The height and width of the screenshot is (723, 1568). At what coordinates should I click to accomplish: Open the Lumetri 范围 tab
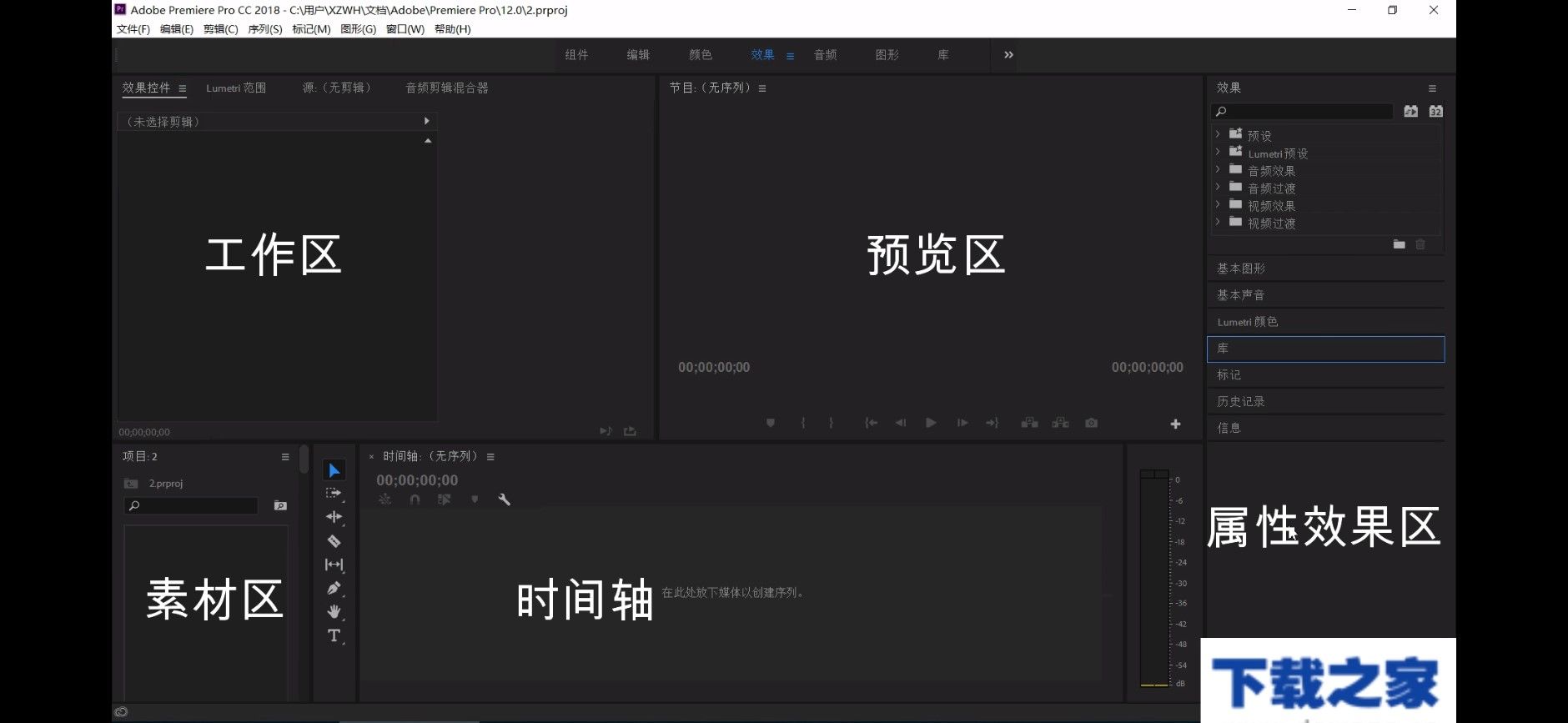coord(236,88)
